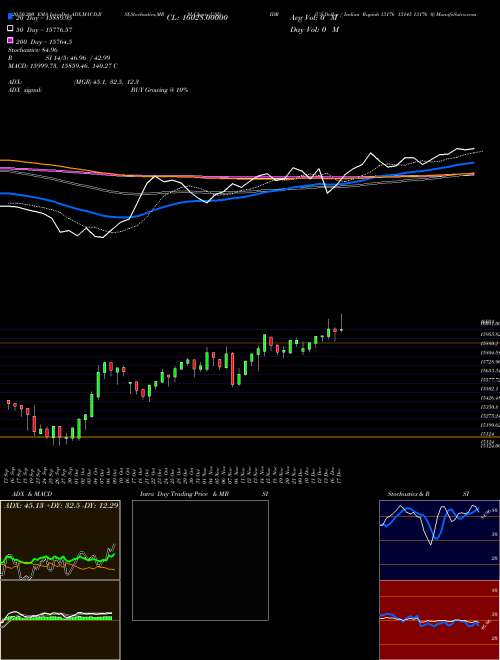Select the '50 Day - 15776.57' legend text

(x=44, y=29)
